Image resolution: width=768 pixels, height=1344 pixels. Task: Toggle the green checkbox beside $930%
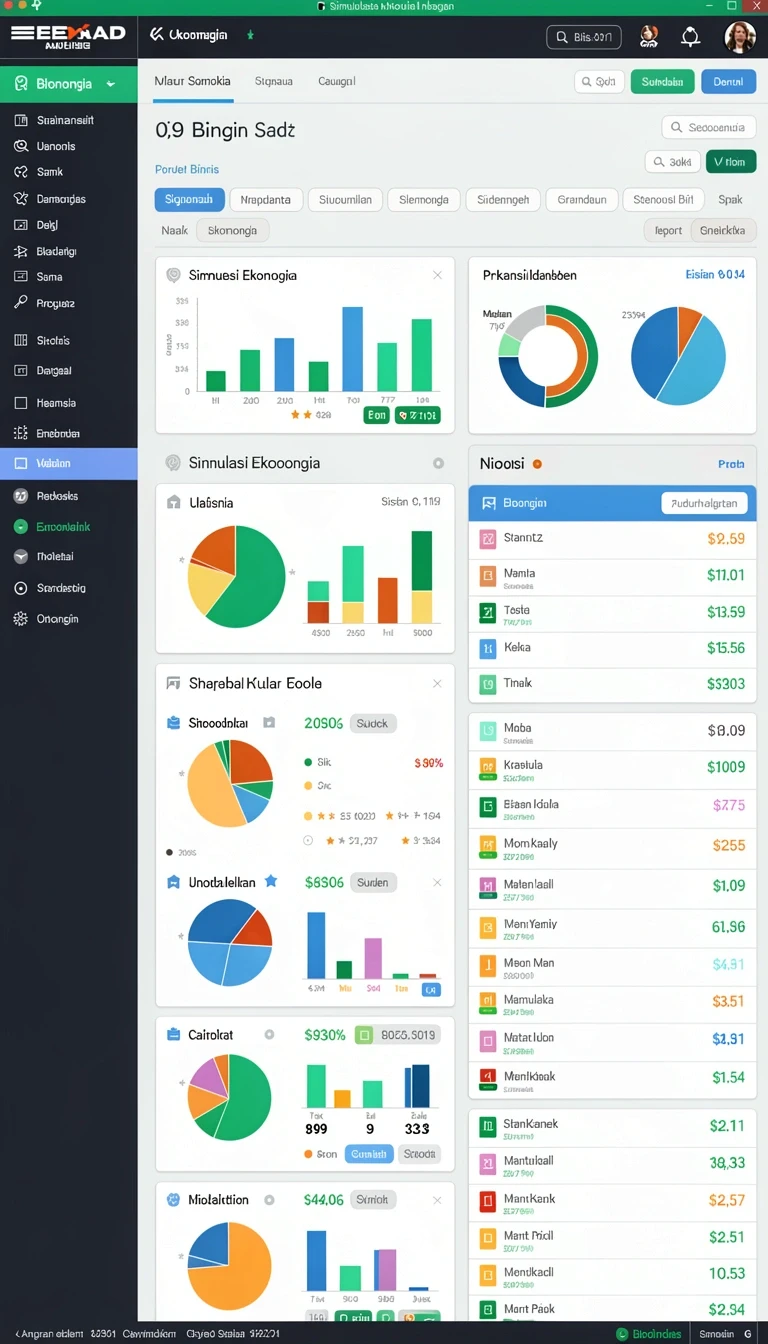click(364, 1035)
